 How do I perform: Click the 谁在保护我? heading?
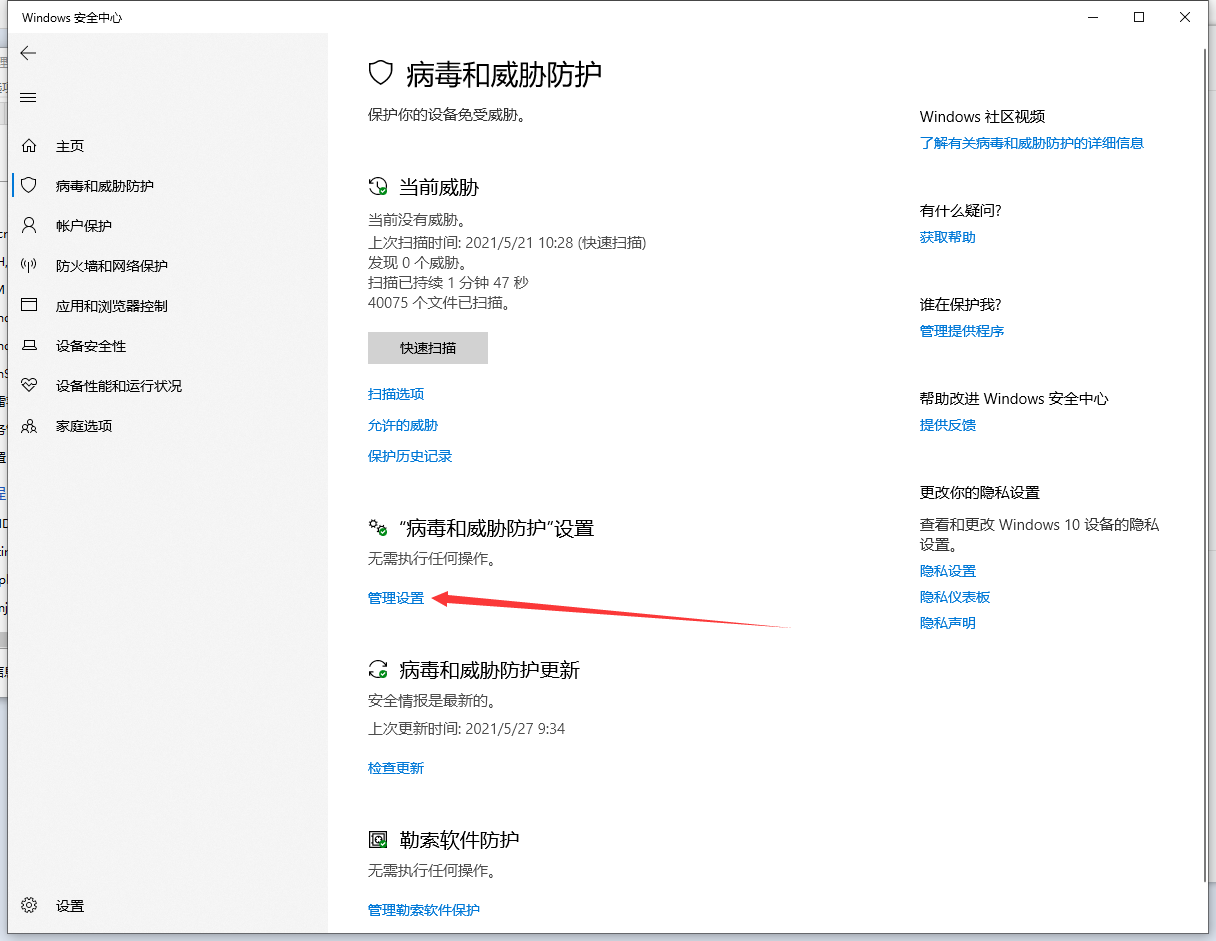coord(961,304)
